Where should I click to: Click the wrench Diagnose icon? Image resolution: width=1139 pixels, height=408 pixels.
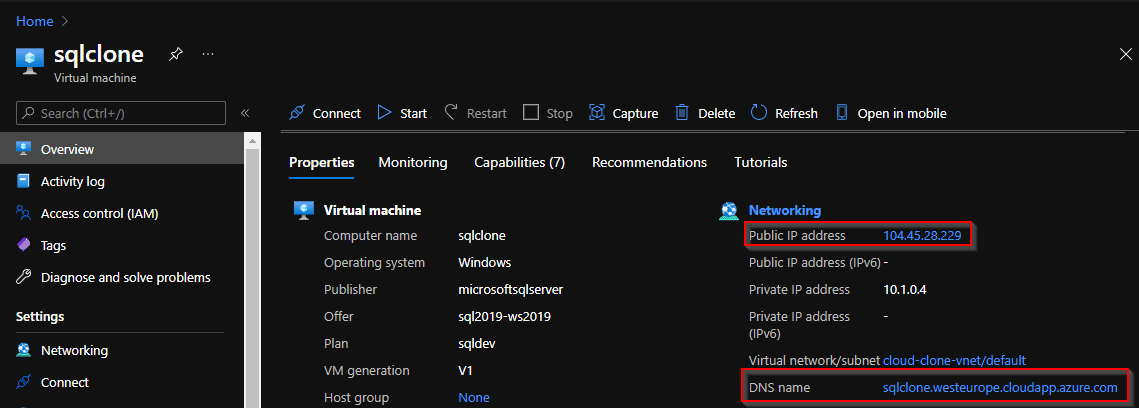pyautogui.click(x=23, y=277)
